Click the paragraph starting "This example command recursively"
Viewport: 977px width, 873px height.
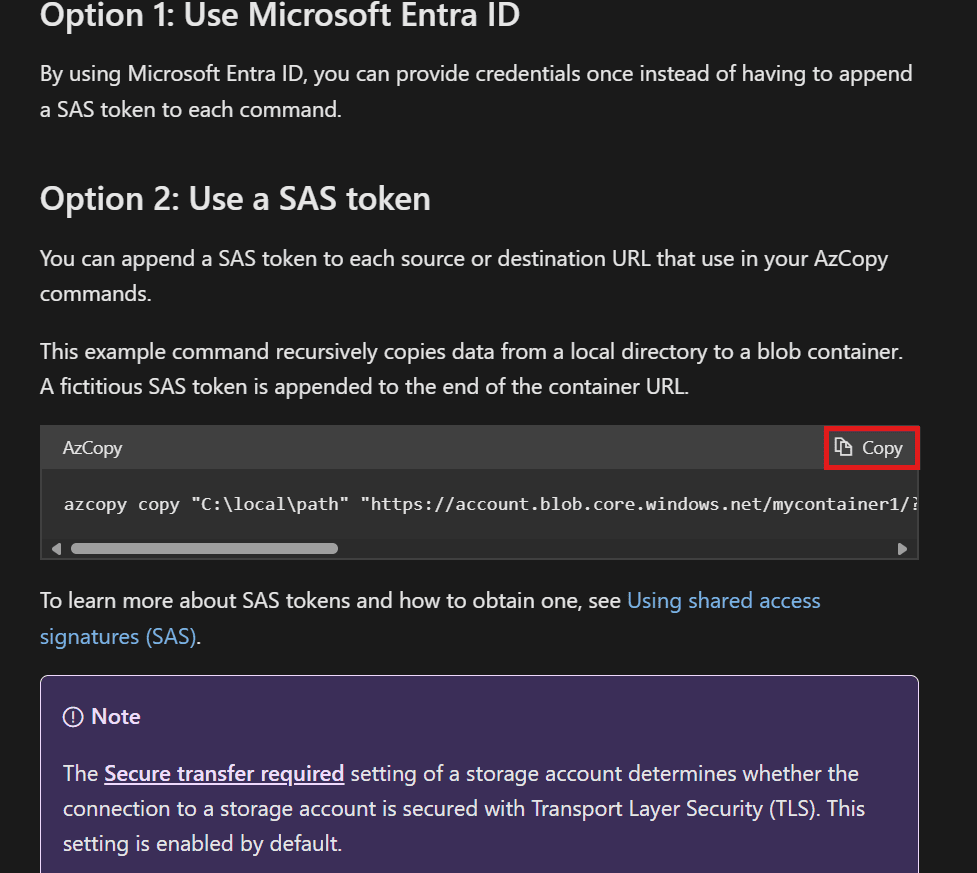pos(472,370)
